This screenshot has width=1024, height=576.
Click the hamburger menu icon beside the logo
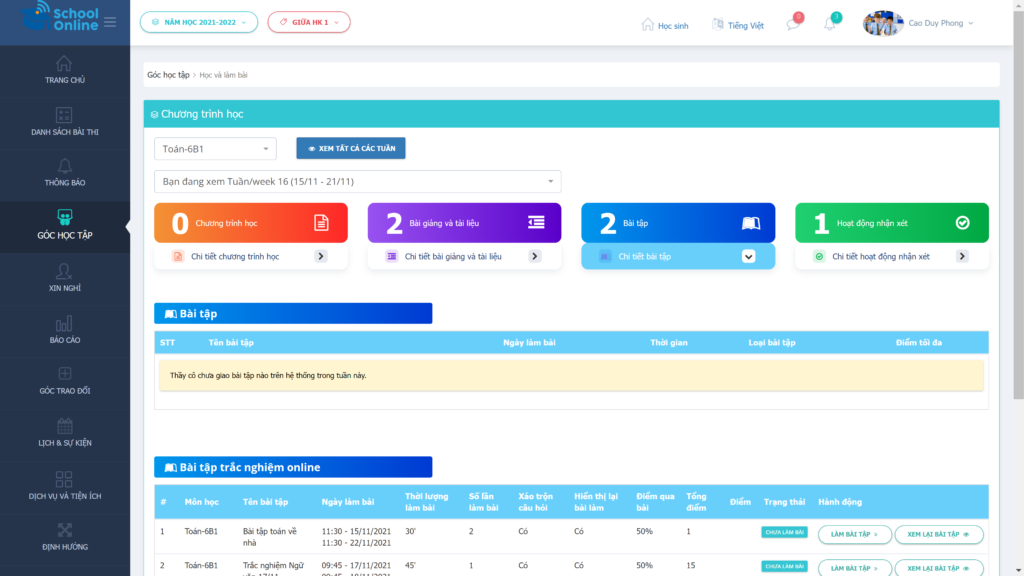[110, 22]
